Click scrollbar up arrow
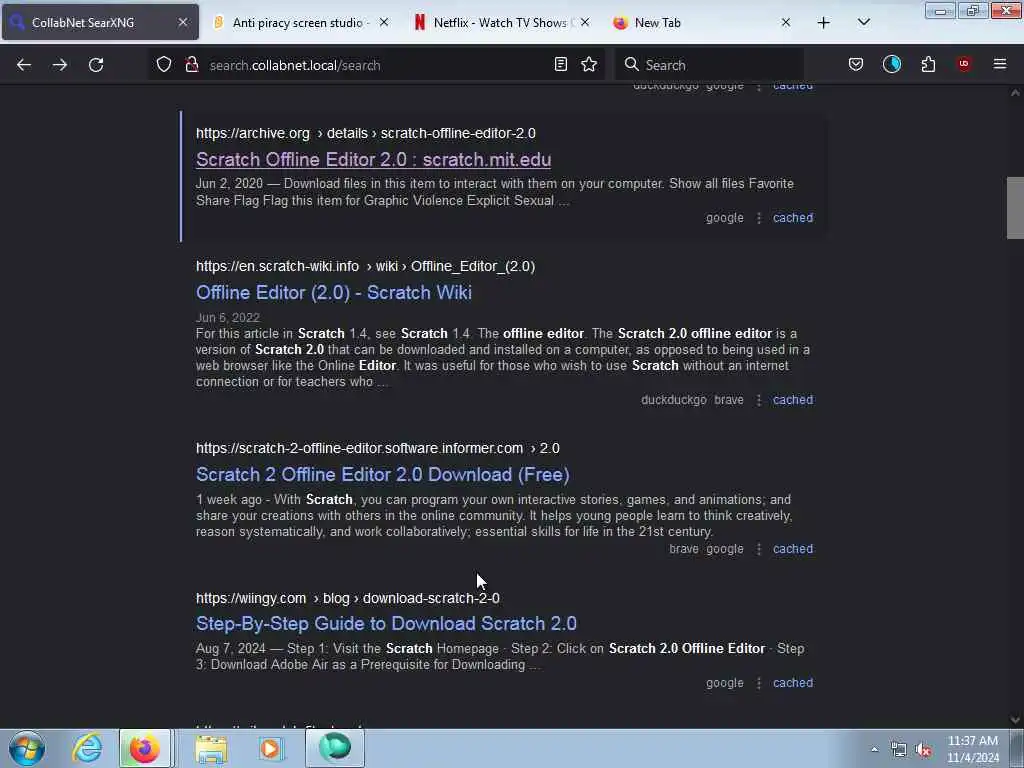1024x768 pixels. pyautogui.click(x=1015, y=93)
